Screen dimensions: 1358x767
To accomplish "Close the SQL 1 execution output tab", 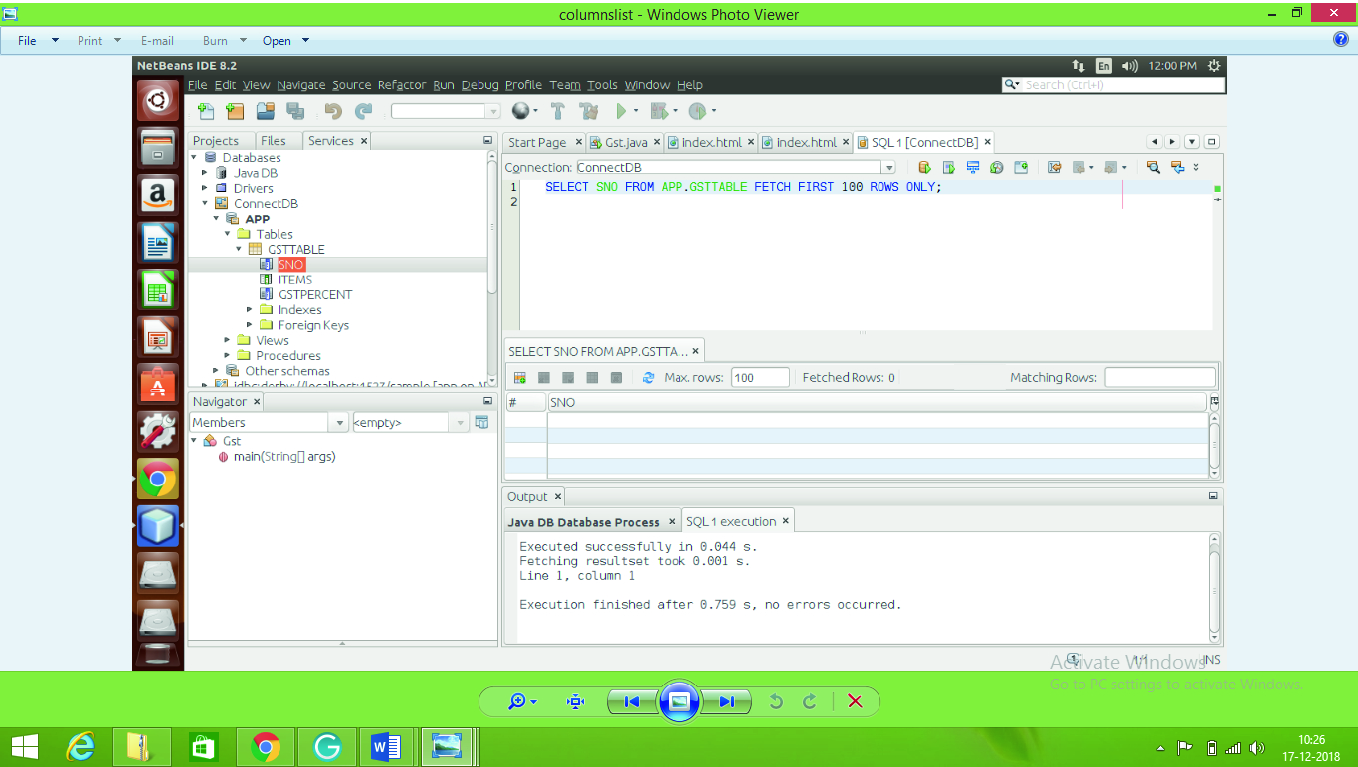I will [786, 521].
